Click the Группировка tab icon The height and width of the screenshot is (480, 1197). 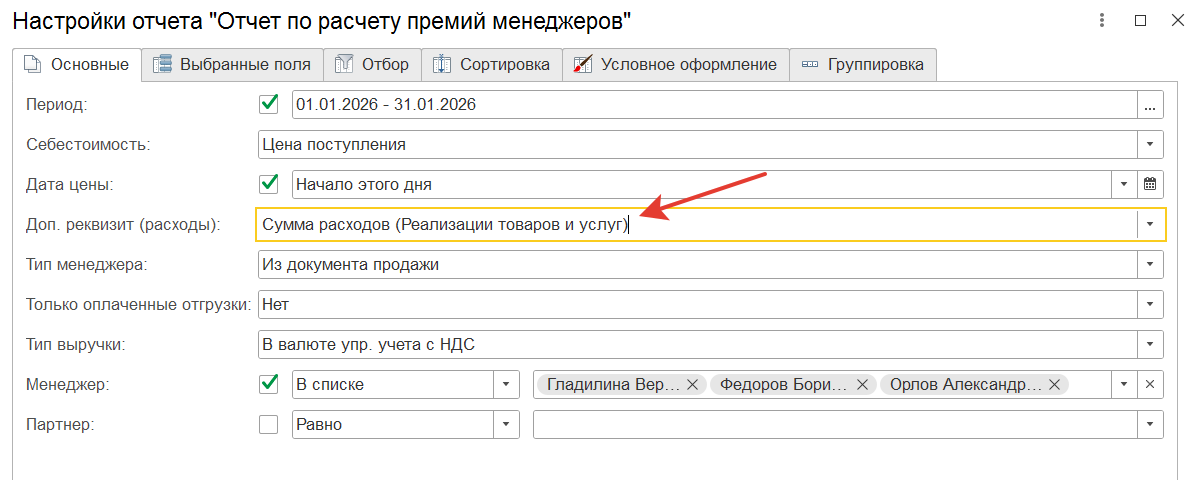tap(810, 65)
